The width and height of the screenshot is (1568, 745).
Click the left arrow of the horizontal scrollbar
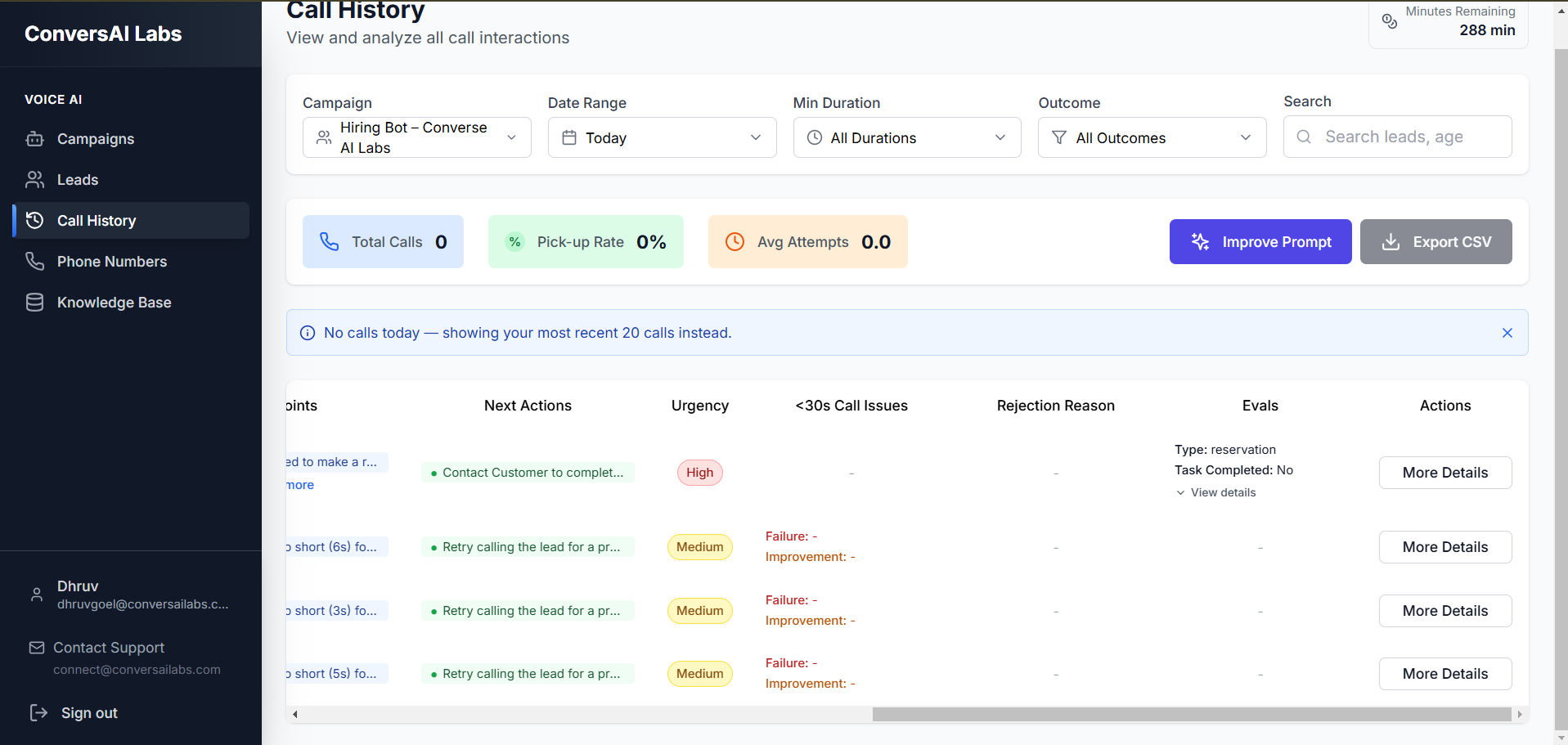(295, 714)
